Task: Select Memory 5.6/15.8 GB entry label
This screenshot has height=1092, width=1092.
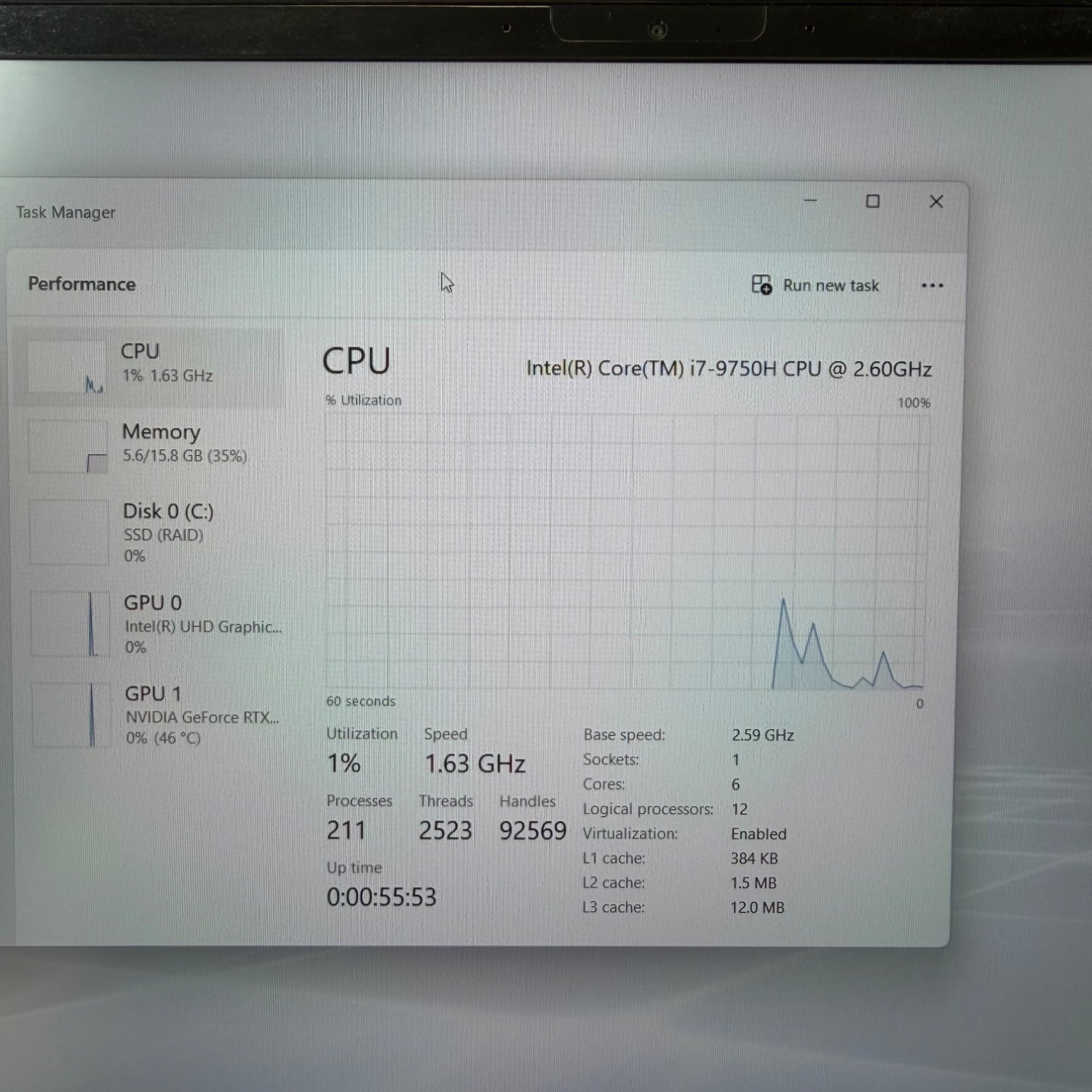Action: point(184,443)
